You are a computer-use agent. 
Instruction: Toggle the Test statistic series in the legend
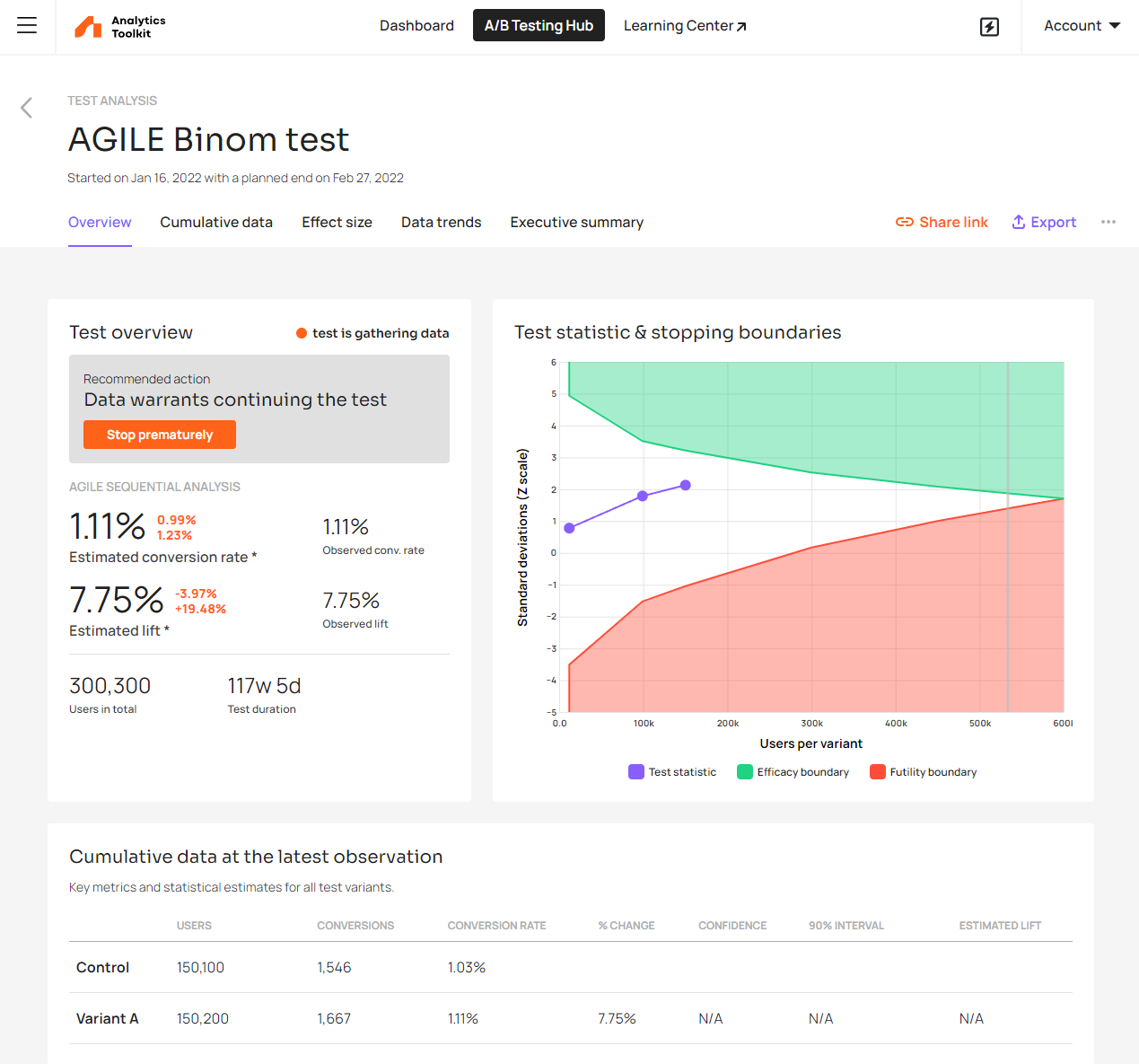coord(672,771)
